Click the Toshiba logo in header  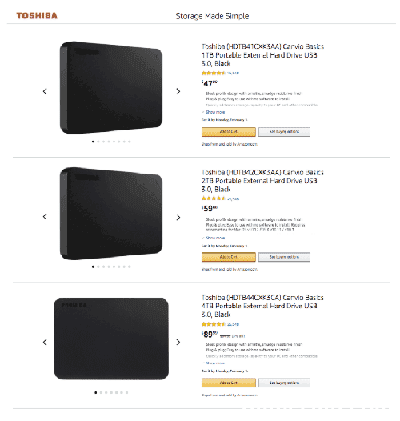pos(37,16)
